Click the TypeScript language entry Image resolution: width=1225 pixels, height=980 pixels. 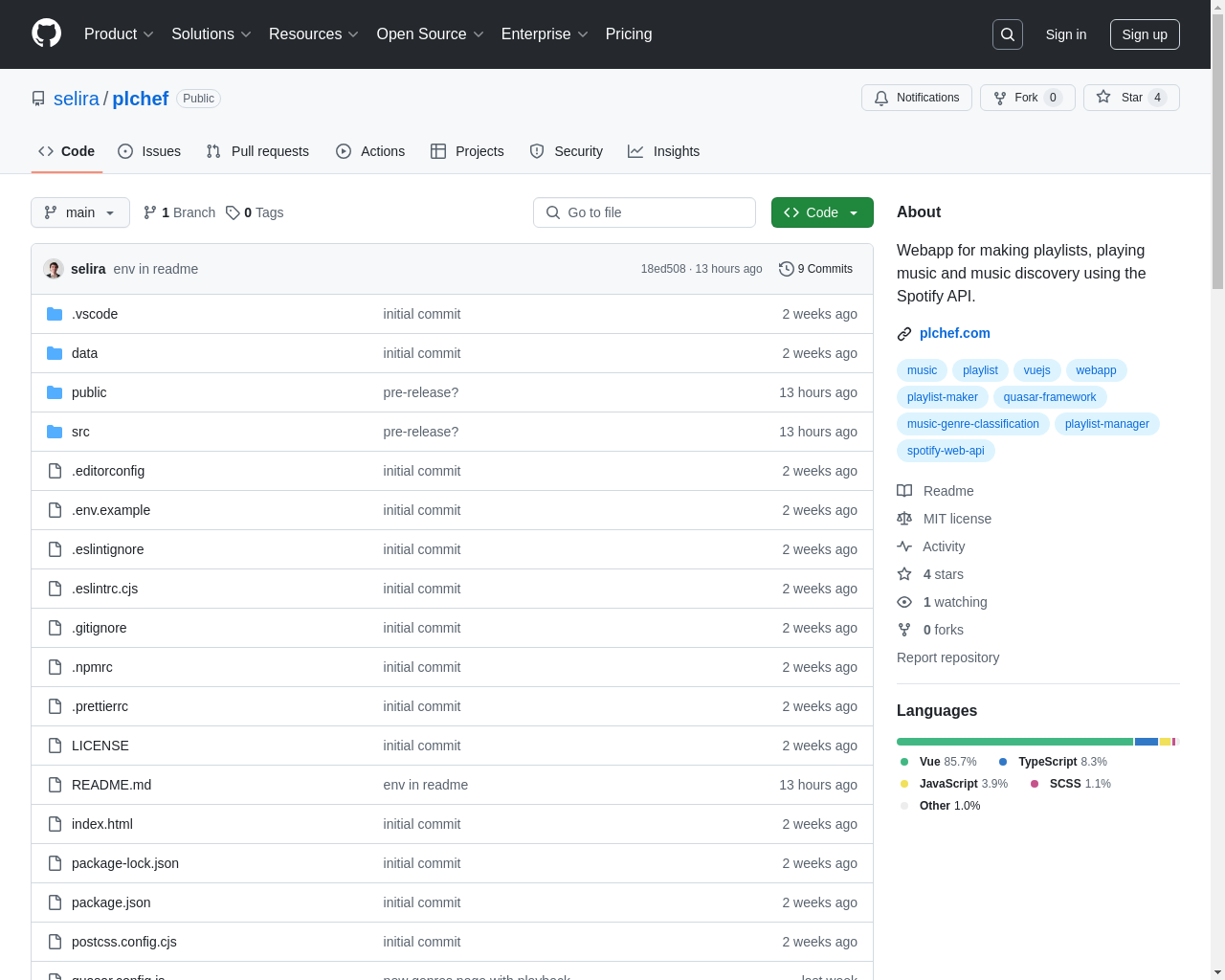pos(1053,762)
